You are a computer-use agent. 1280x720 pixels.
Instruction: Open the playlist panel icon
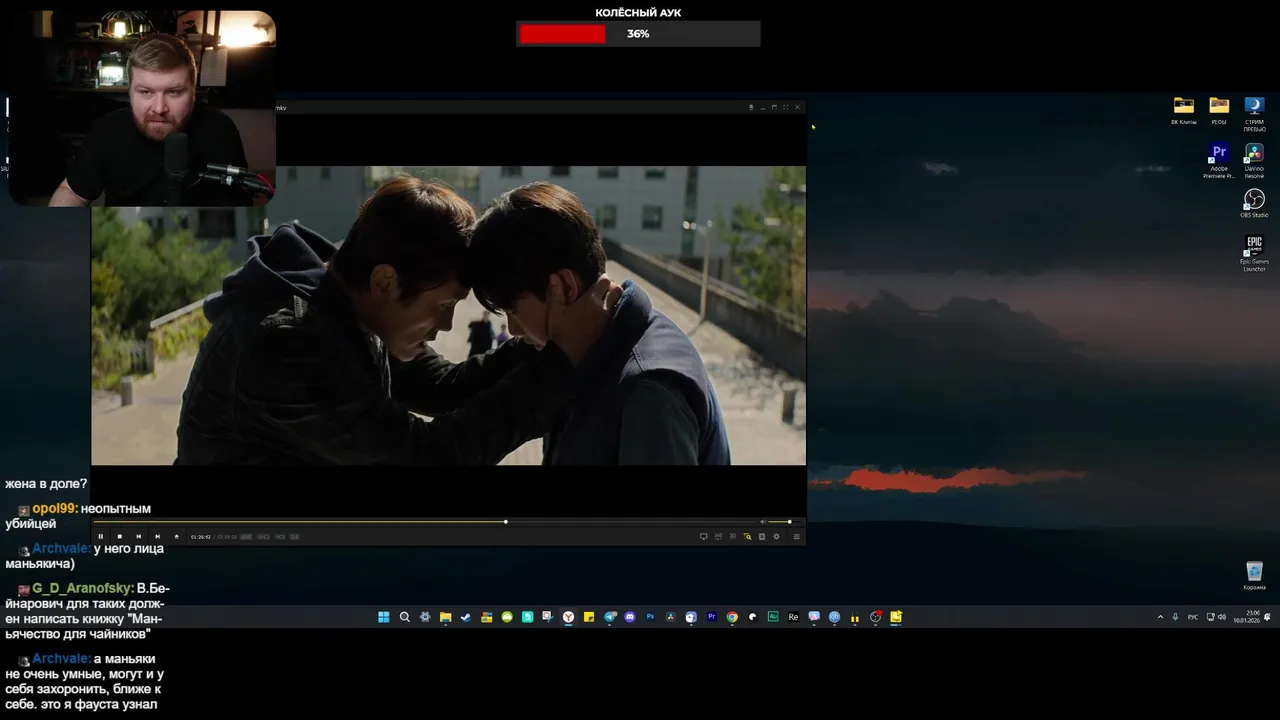tap(761, 537)
